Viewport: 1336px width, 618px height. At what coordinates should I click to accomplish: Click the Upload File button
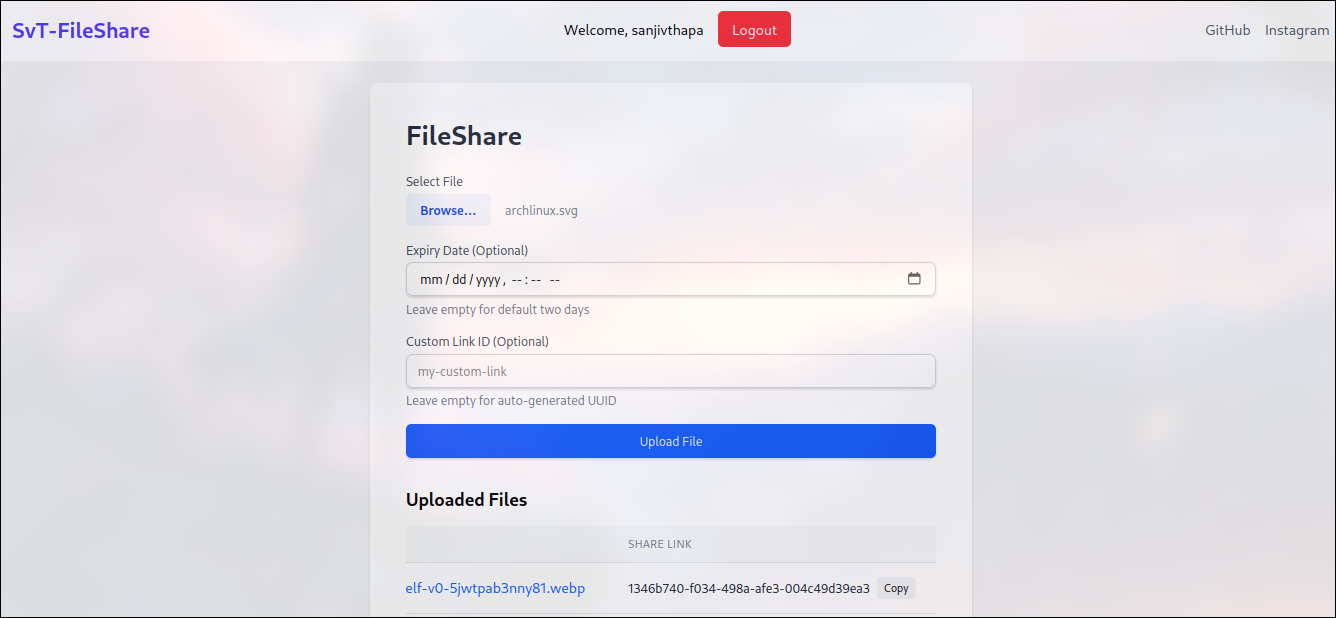pos(670,441)
